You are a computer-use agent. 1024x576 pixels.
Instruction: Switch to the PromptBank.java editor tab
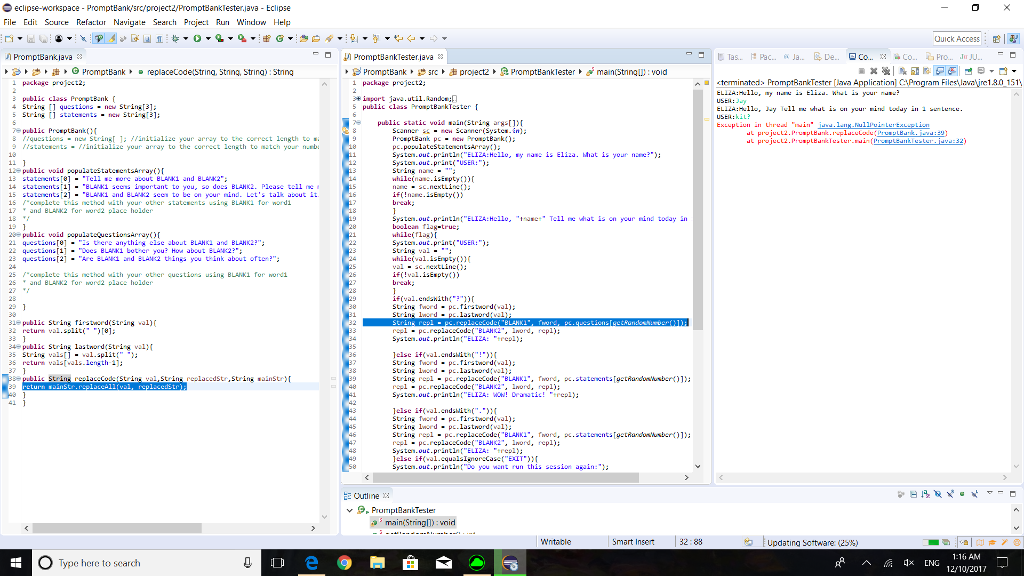click(x=43, y=57)
